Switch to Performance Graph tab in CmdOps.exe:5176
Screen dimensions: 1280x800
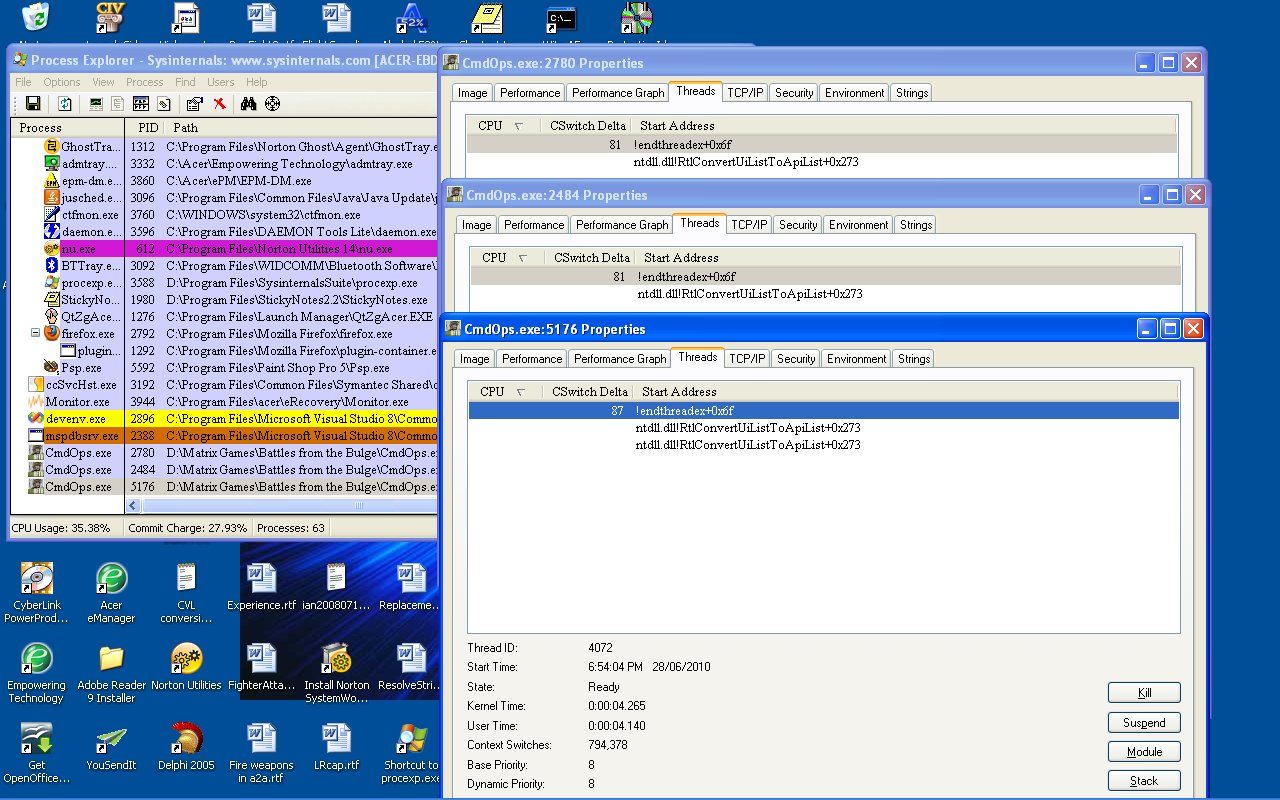tap(620, 359)
